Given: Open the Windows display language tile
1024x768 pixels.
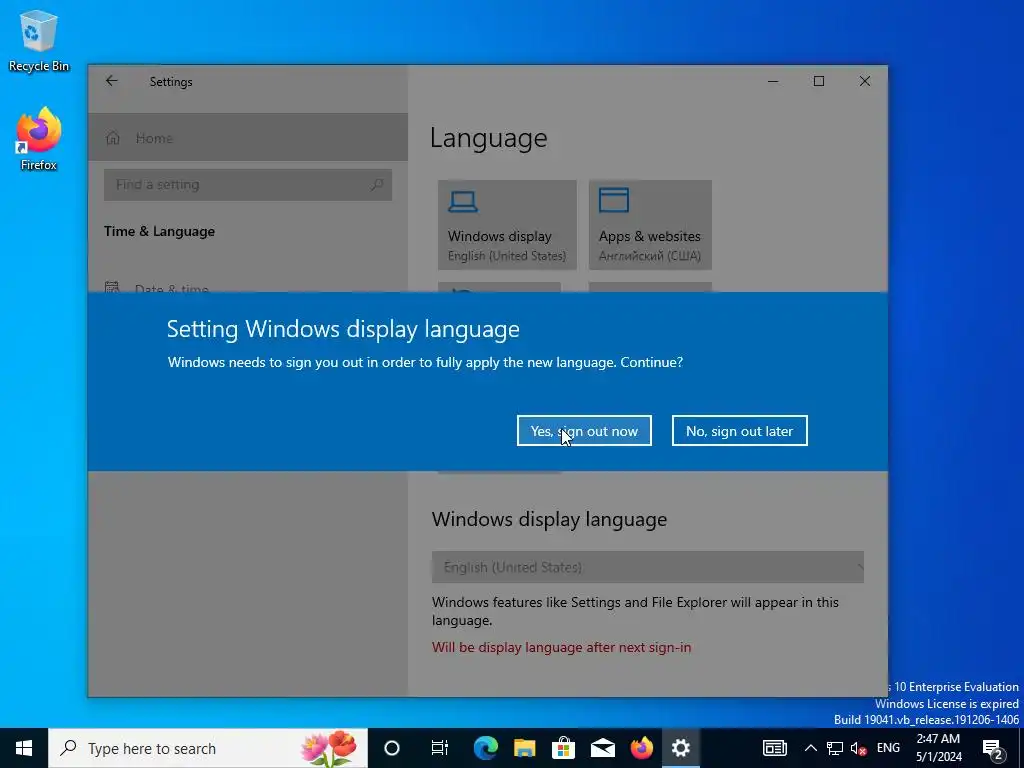Looking at the screenshot, I should click(x=507, y=225).
